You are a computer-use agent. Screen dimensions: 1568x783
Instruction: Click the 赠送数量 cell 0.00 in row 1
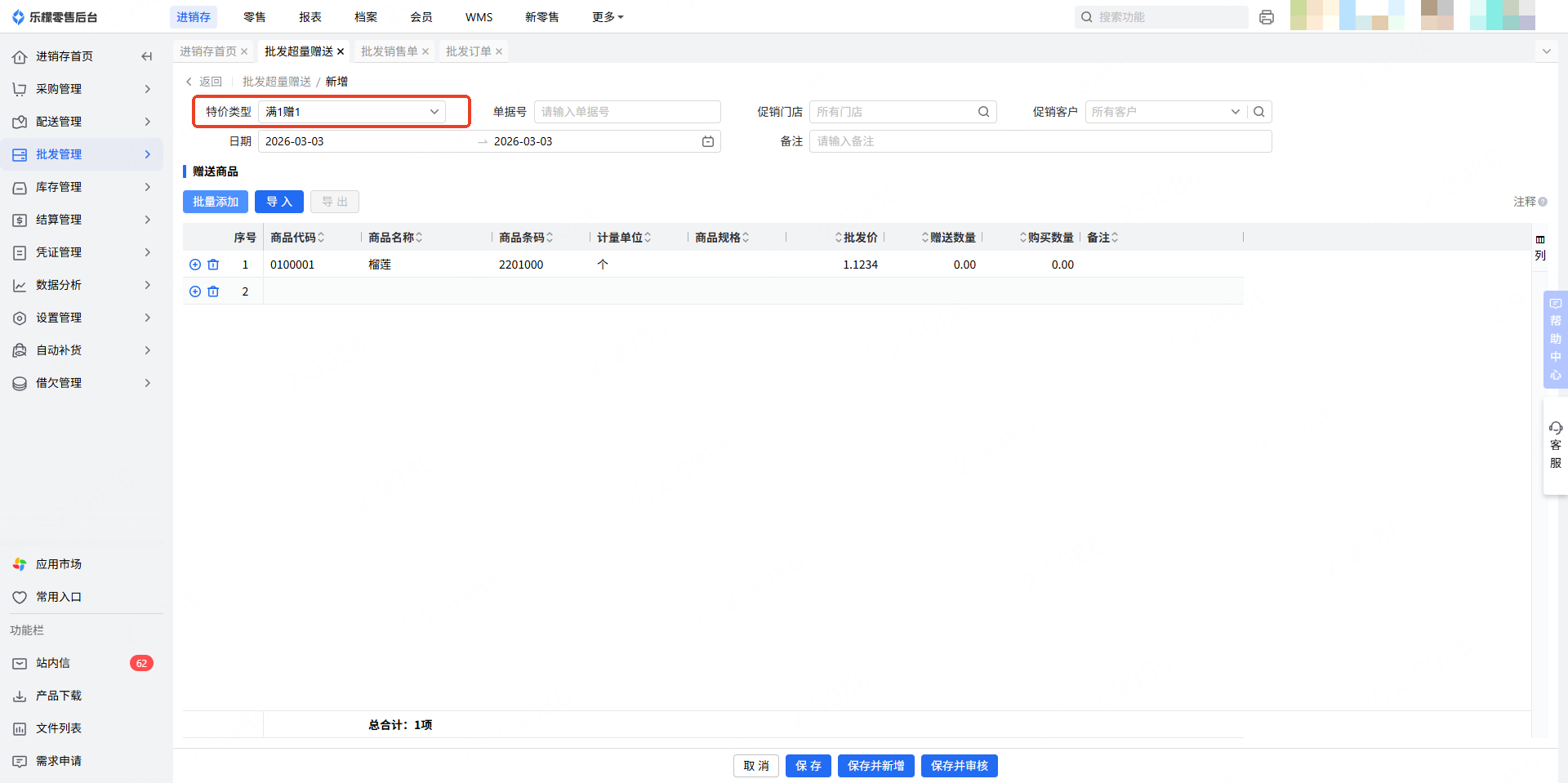[964, 265]
